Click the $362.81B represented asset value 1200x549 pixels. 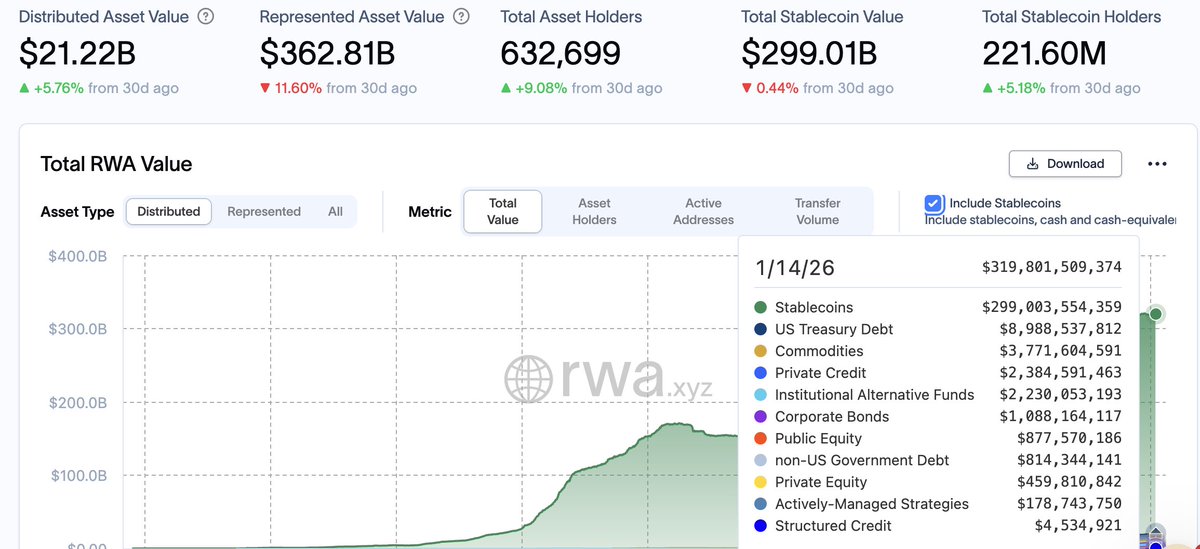point(327,54)
